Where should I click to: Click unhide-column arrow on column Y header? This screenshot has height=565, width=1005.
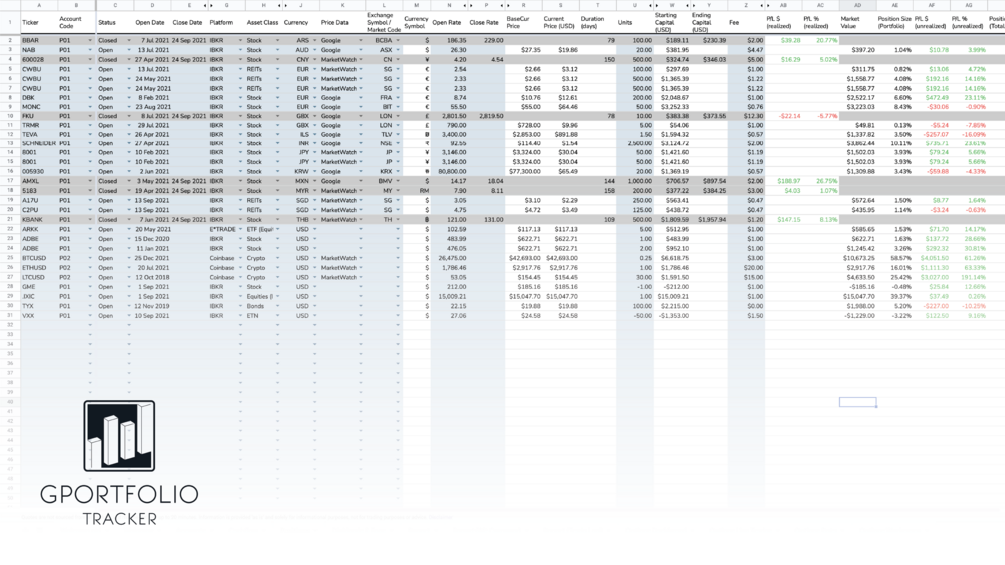(x=694, y=5)
